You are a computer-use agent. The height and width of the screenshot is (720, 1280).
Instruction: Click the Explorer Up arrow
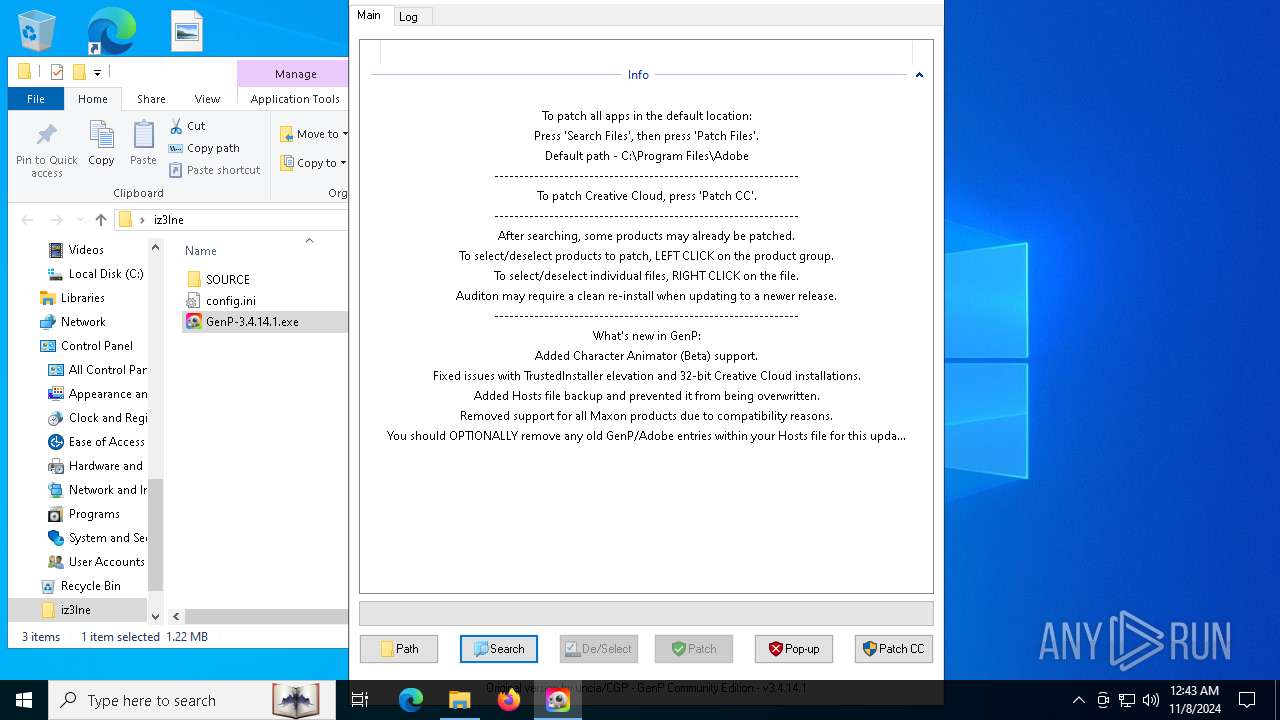[x=101, y=220]
